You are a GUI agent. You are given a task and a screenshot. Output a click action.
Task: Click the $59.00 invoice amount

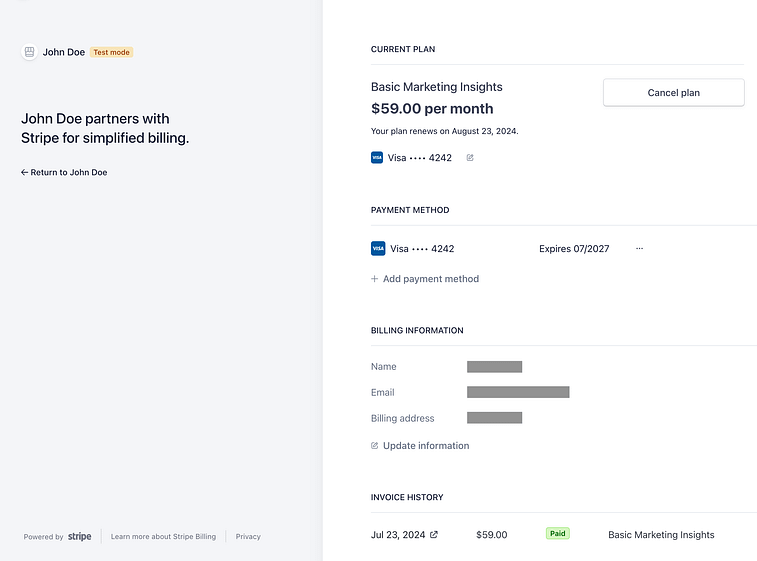point(491,535)
